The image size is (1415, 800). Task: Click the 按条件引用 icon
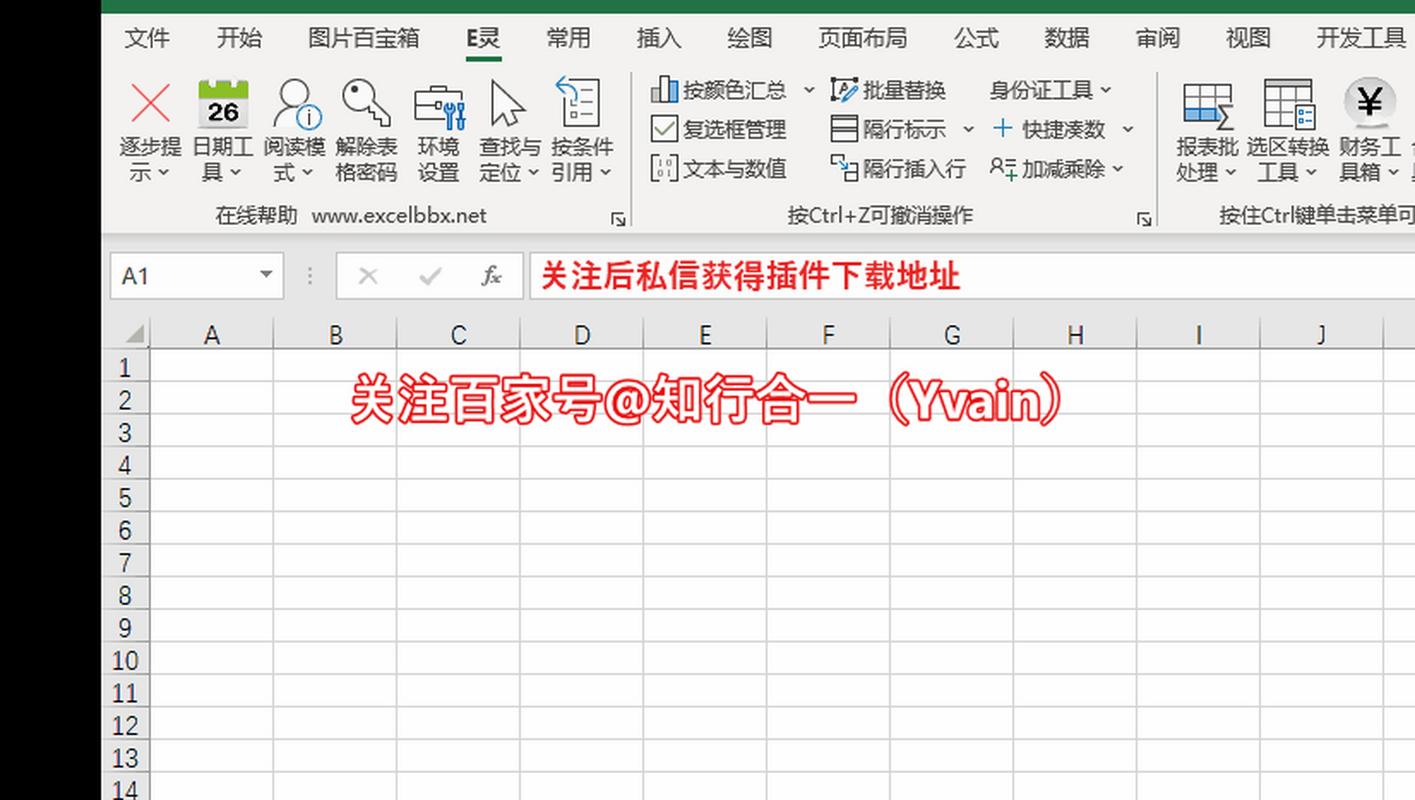pos(580,103)
